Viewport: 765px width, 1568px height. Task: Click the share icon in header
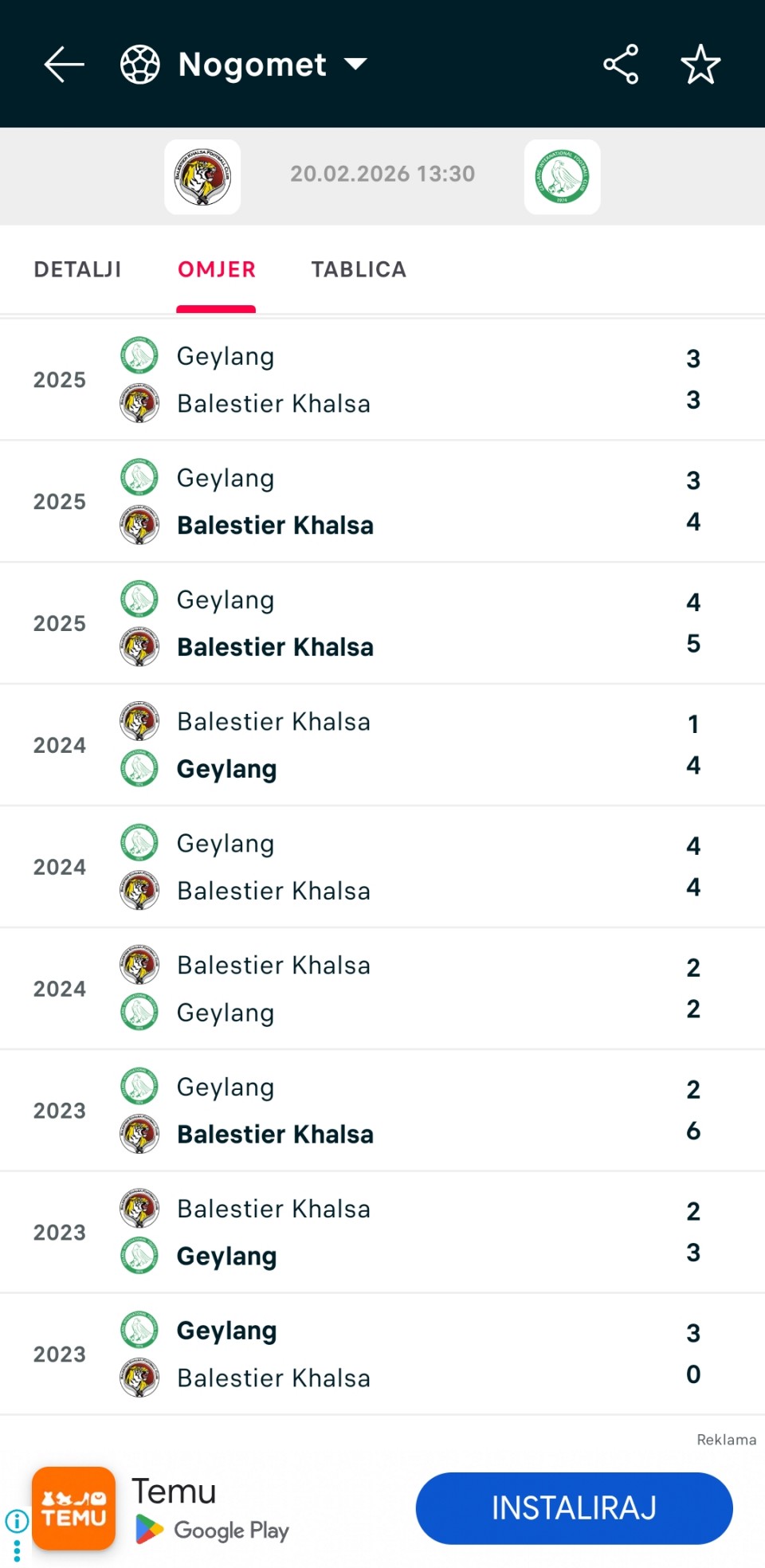pyautogui.click(x=621, y=65)
